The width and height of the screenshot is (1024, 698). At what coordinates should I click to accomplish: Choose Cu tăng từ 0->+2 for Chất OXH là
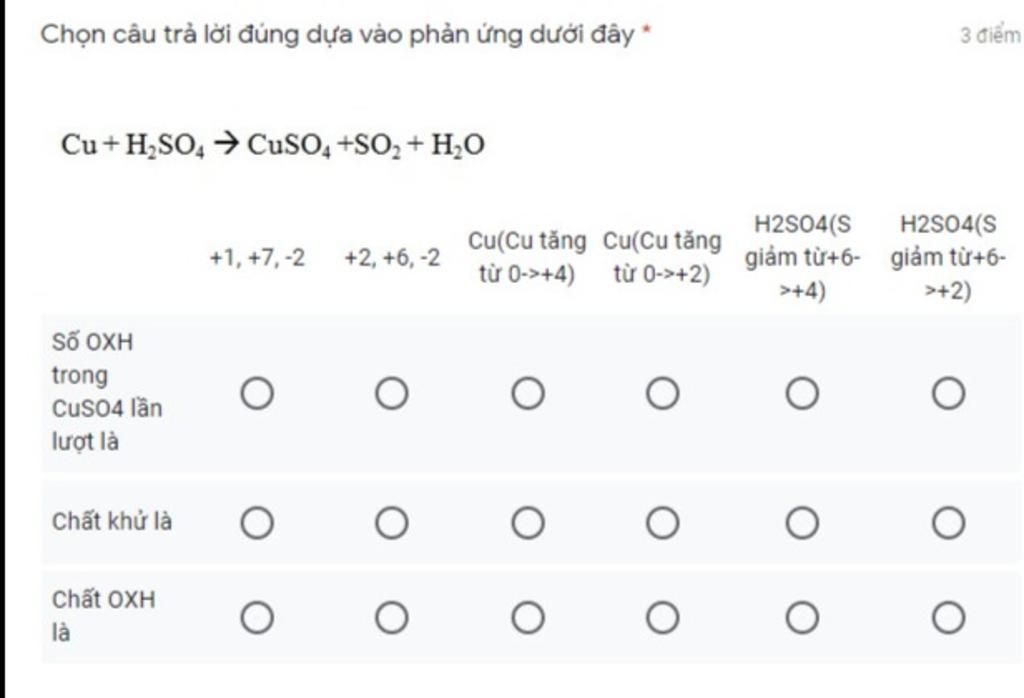(663, 618)
